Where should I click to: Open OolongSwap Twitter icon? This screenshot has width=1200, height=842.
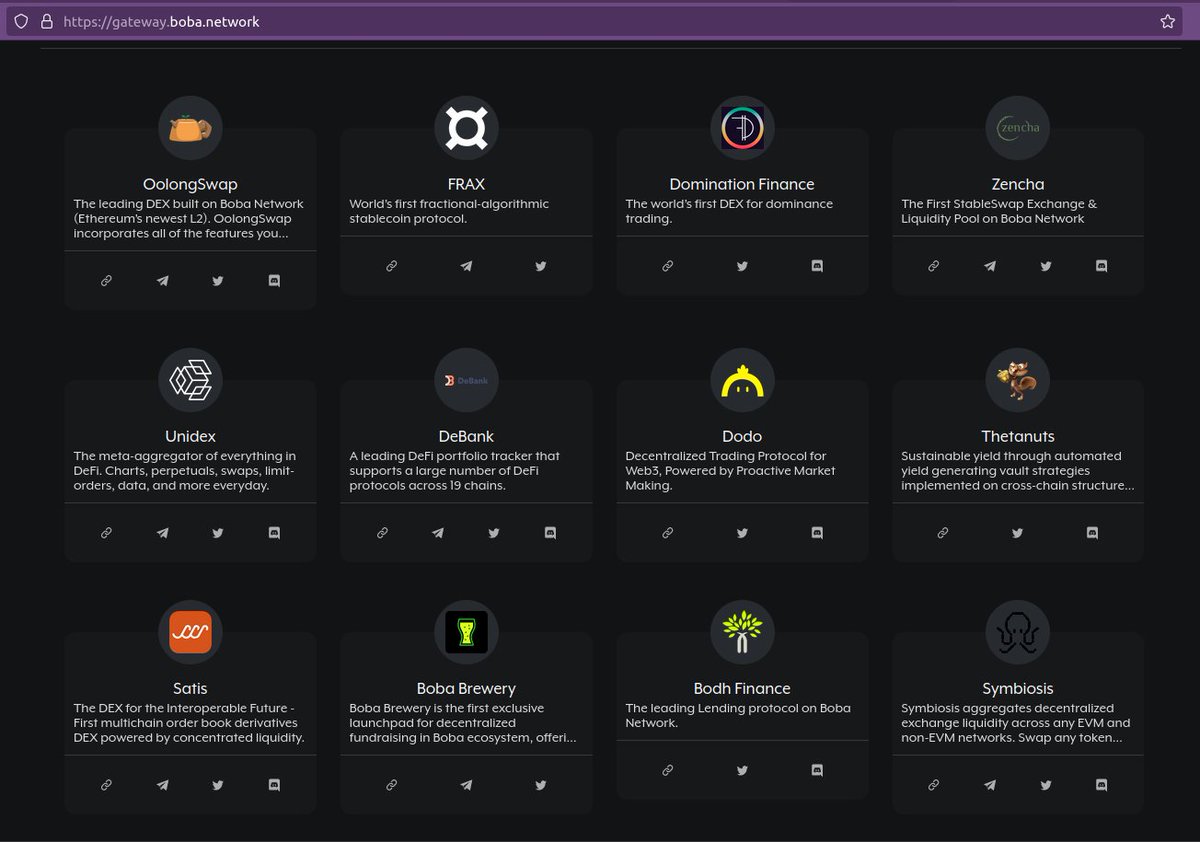click(x=218, y=281)
